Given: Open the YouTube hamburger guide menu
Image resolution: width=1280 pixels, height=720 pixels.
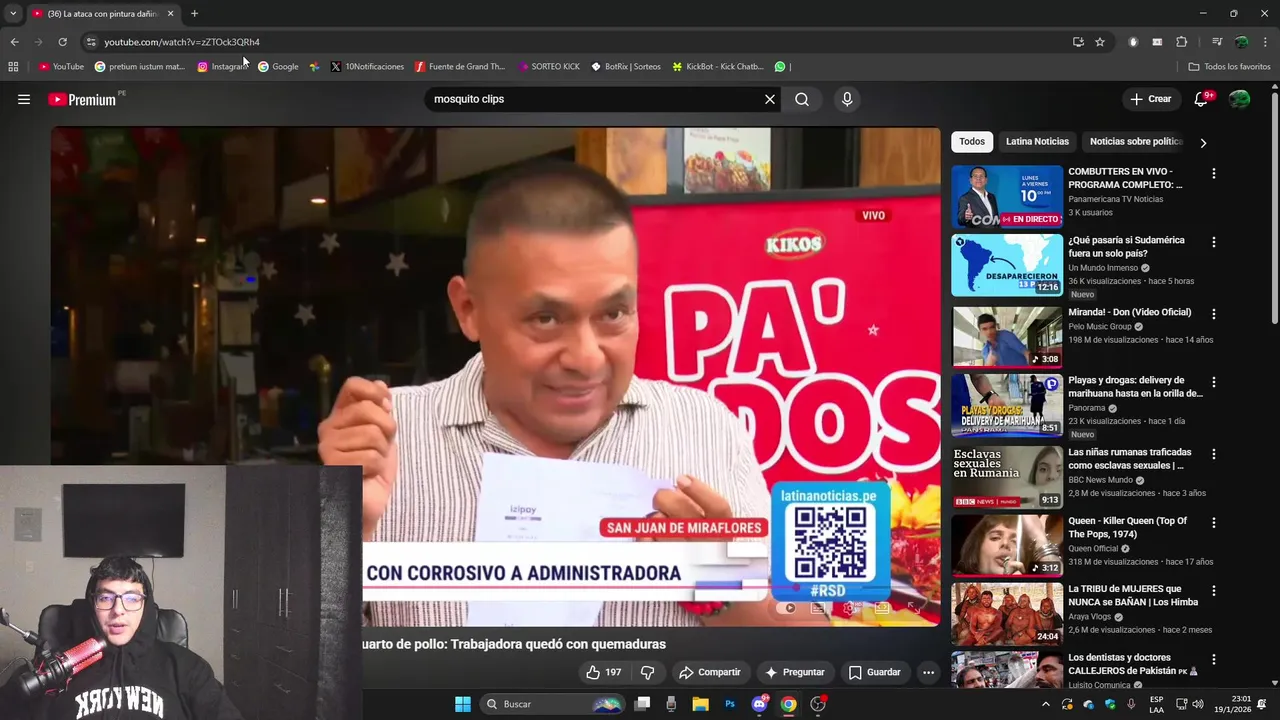Looking at the screenshot, I should [x=24, y=99].
